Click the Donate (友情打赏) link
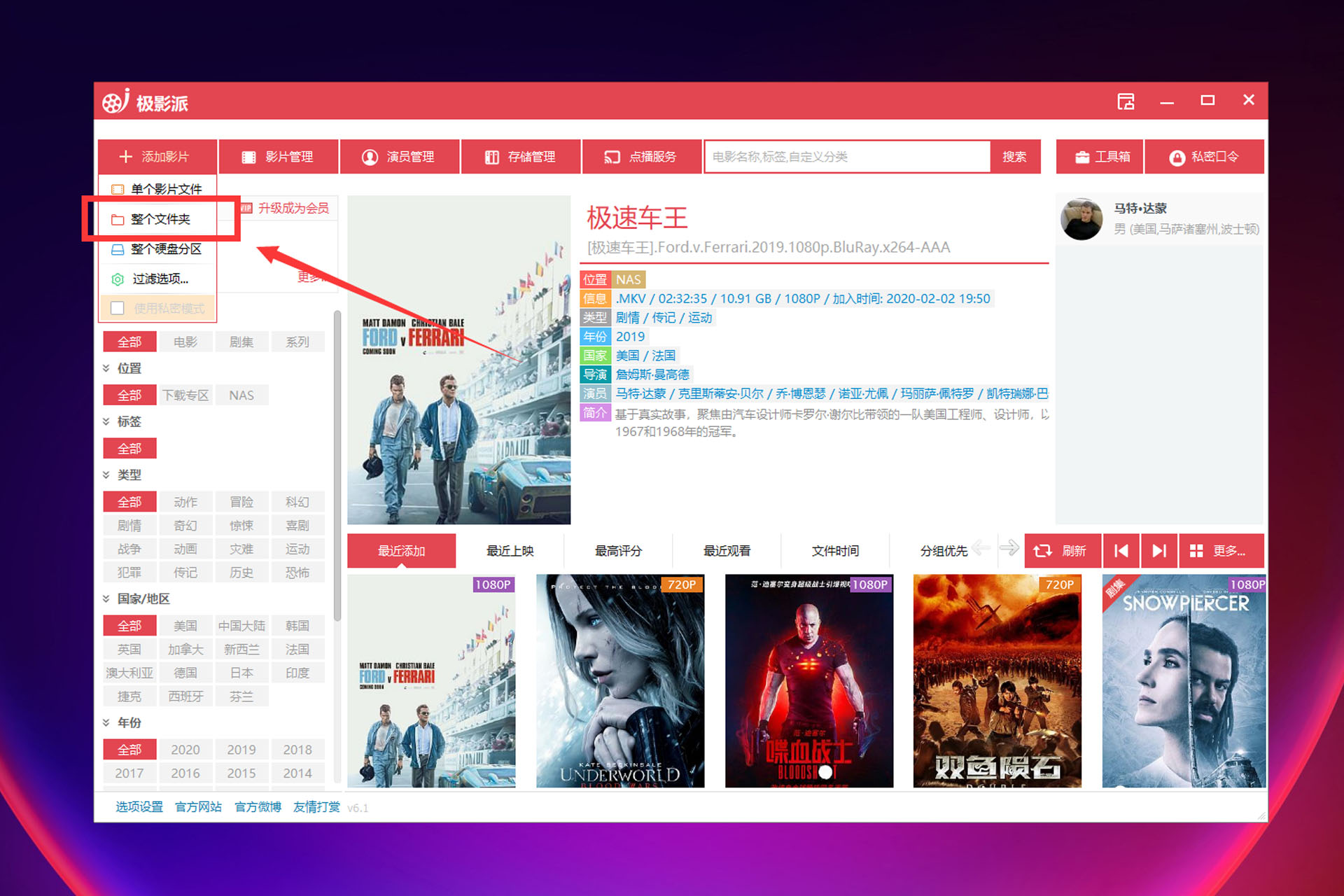 [x=316, y=807]
